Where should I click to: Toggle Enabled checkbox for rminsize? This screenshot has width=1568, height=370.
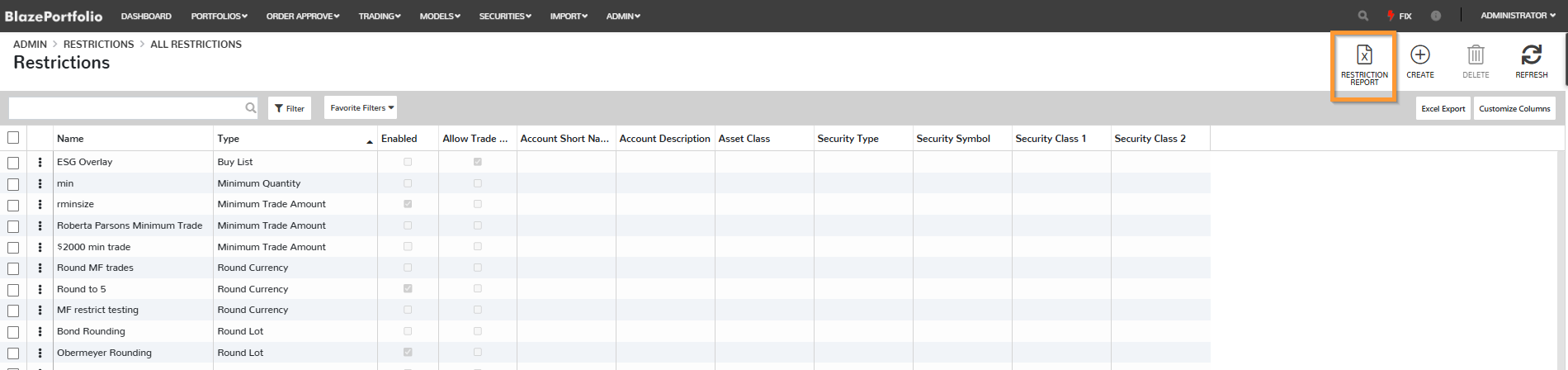click(408, 204)
